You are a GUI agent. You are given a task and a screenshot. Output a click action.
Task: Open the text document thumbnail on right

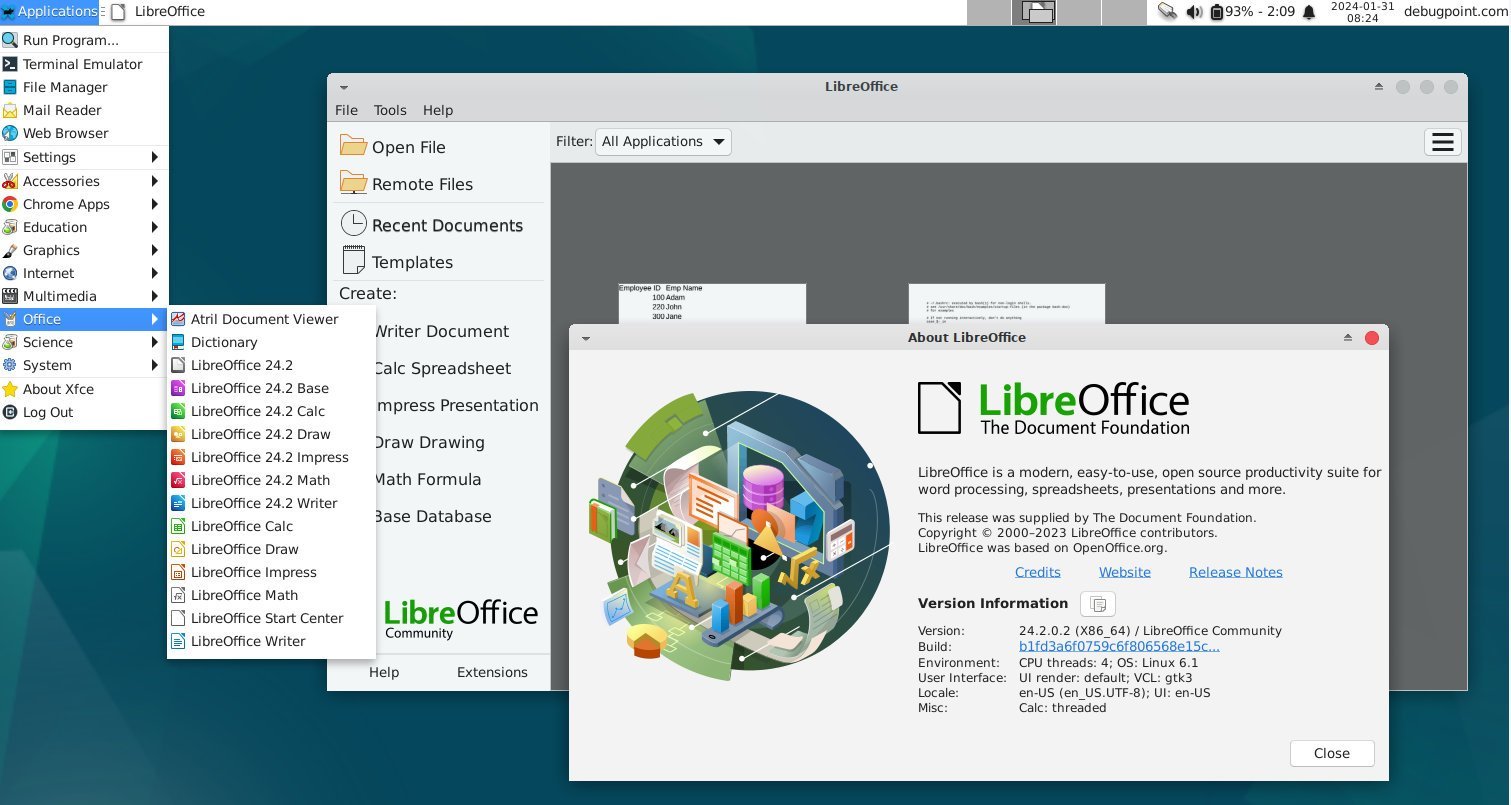[x=1007, y=303]
